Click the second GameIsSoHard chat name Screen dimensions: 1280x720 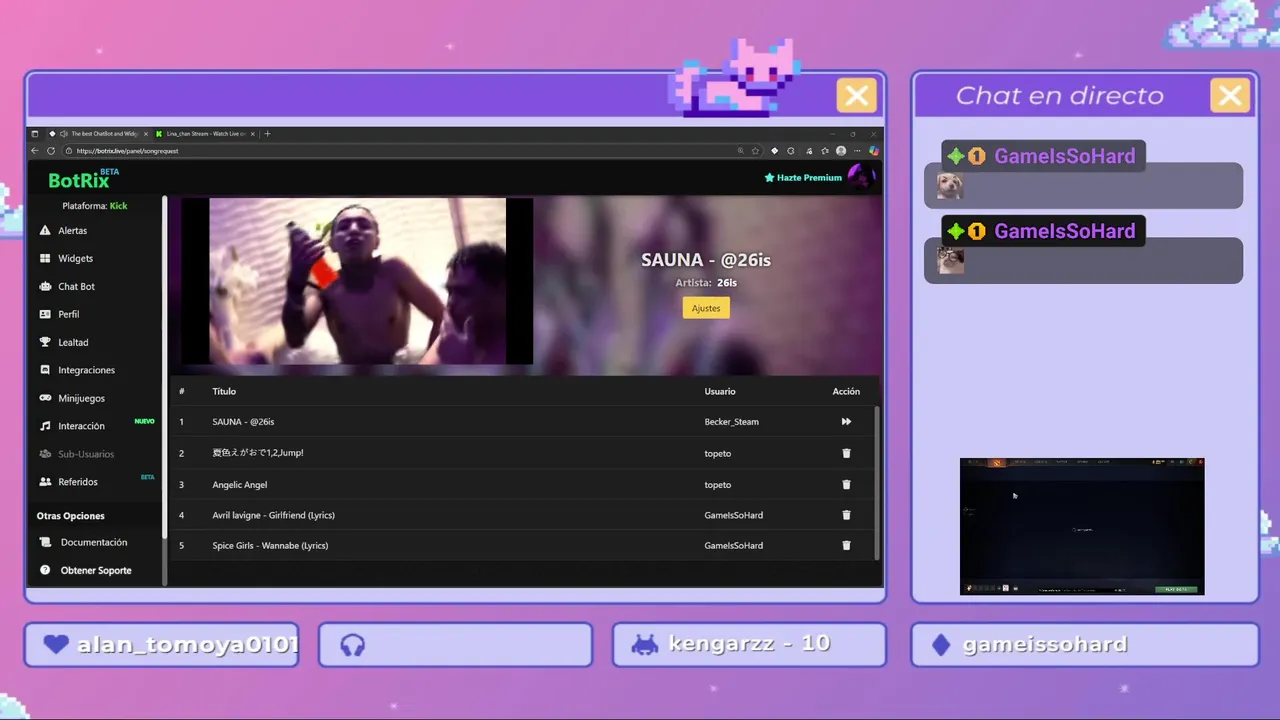[1064, 231]
